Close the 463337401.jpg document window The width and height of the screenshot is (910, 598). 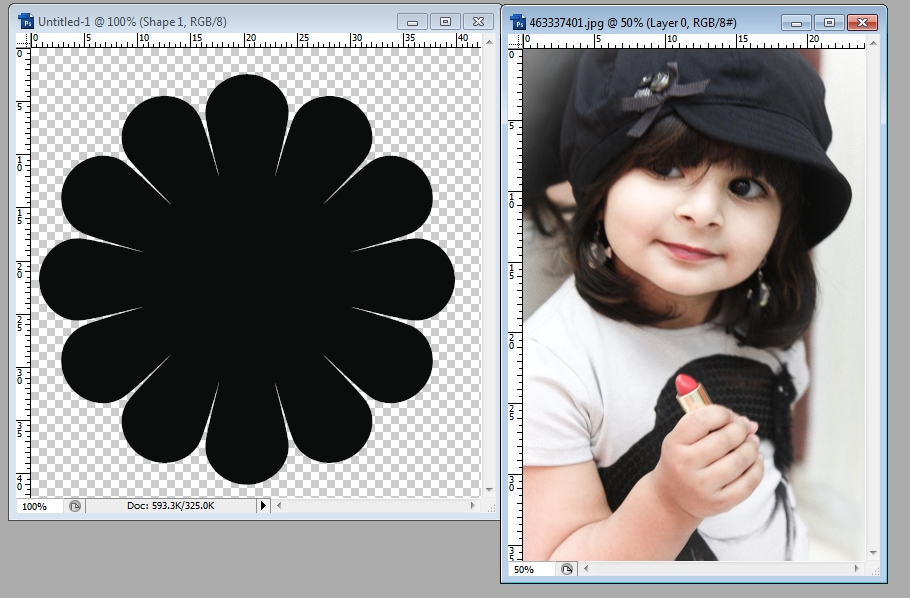(860, 21)
